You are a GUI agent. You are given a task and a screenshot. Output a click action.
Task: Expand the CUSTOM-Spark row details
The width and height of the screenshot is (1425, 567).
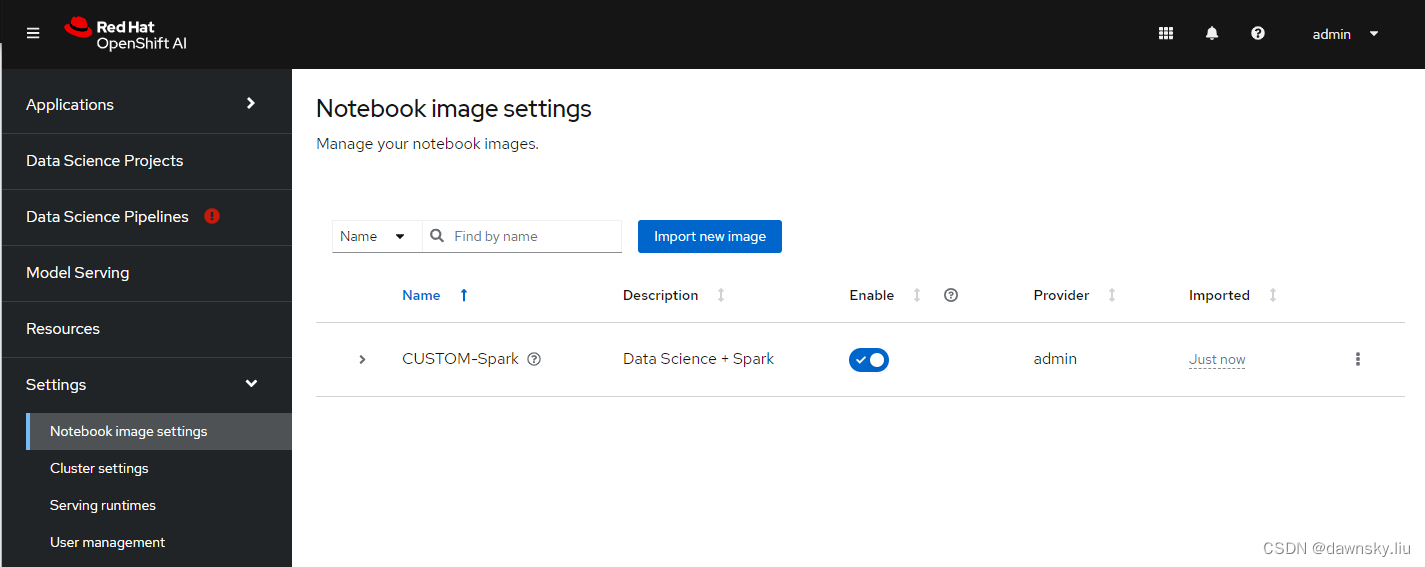click(362, 359)
